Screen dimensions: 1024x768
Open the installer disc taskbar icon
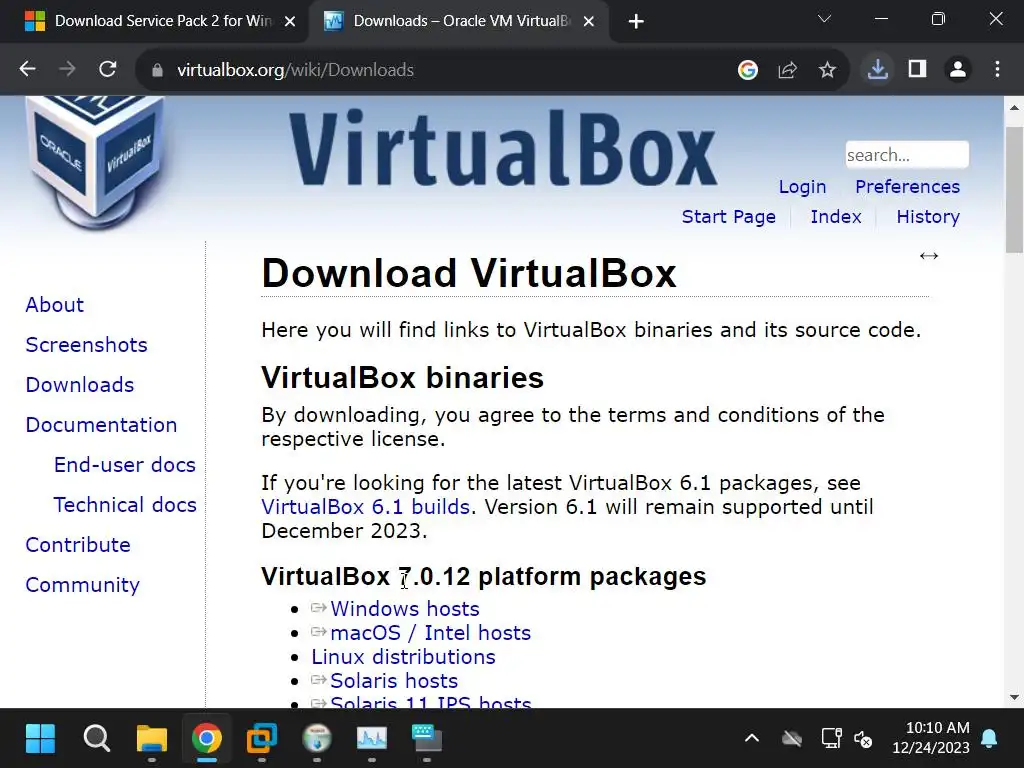click(x=317, y=739)
